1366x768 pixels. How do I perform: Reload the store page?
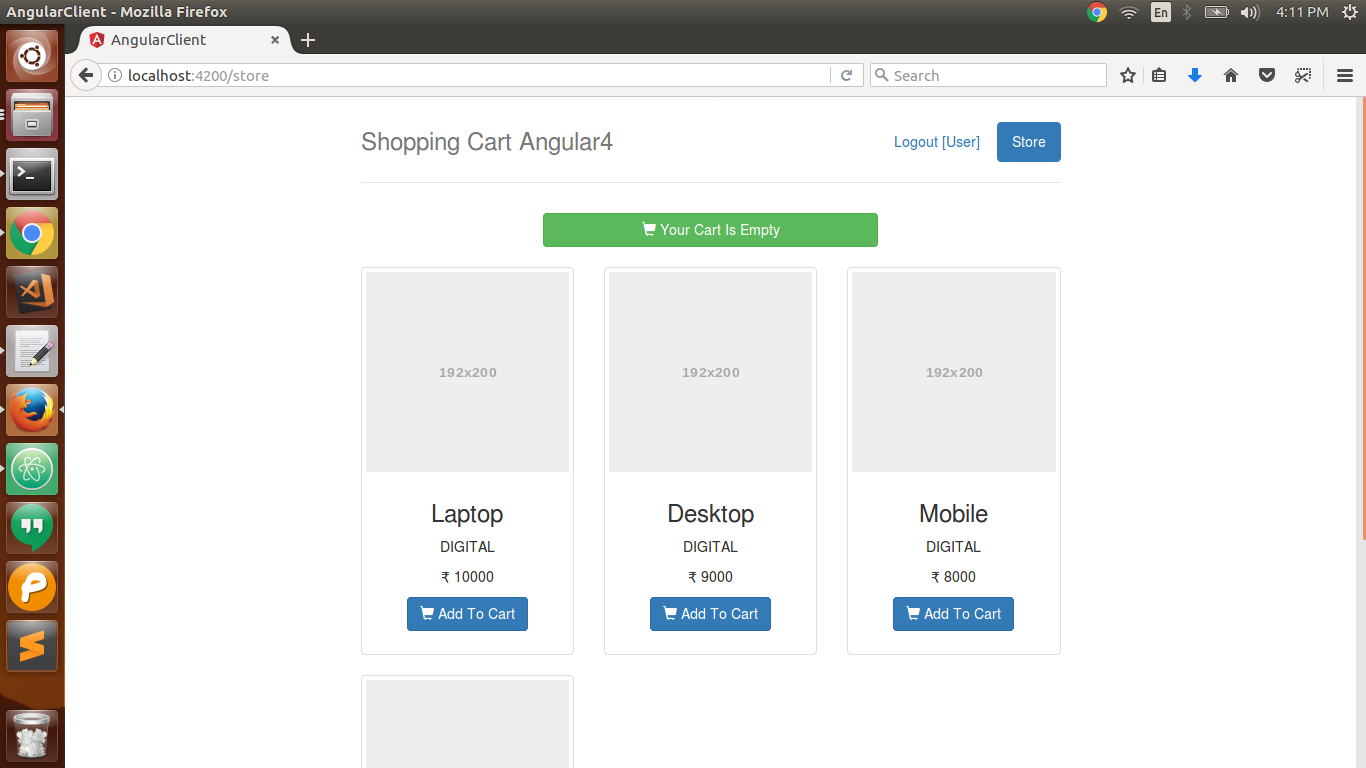[846, 75]
